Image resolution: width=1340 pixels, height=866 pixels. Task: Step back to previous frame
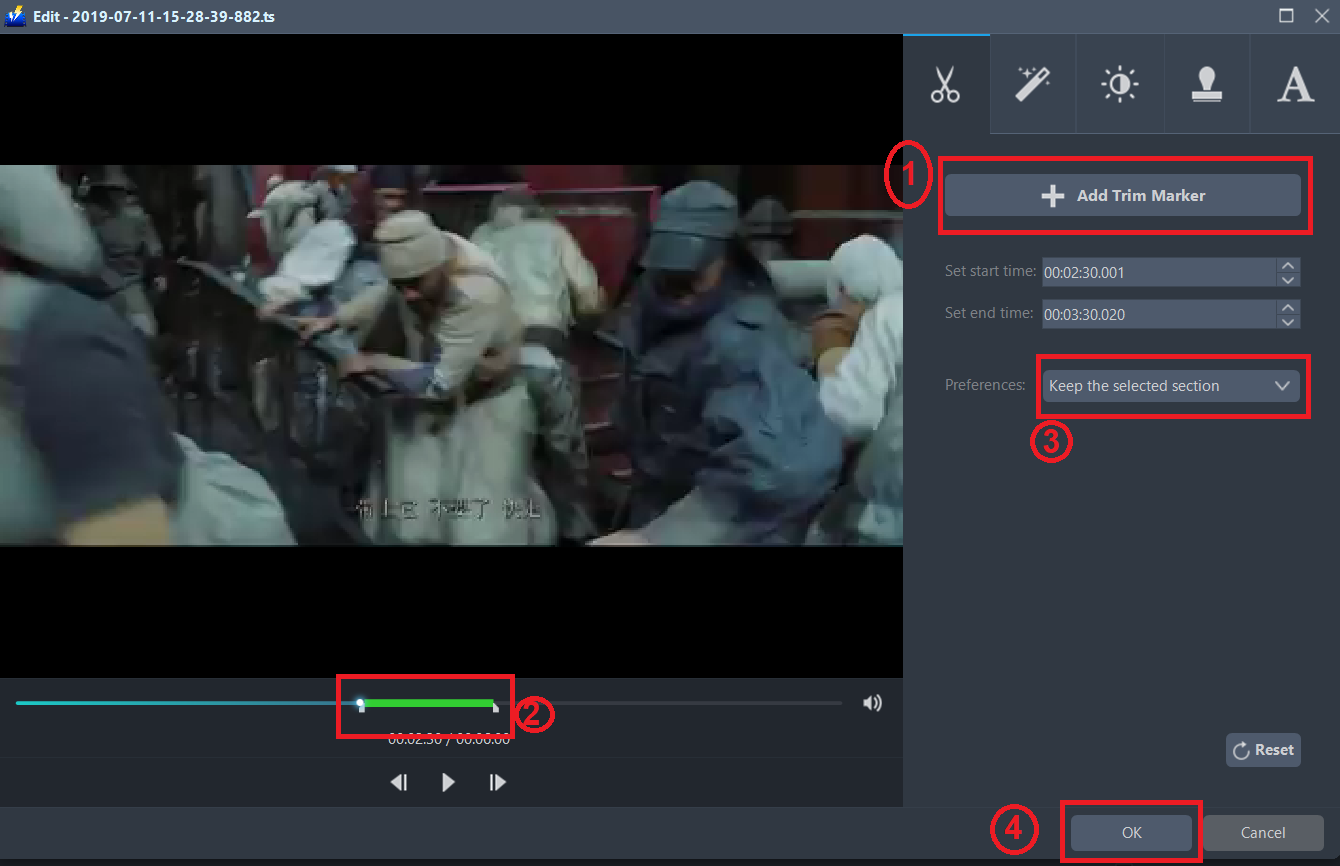tap(399, 782)
